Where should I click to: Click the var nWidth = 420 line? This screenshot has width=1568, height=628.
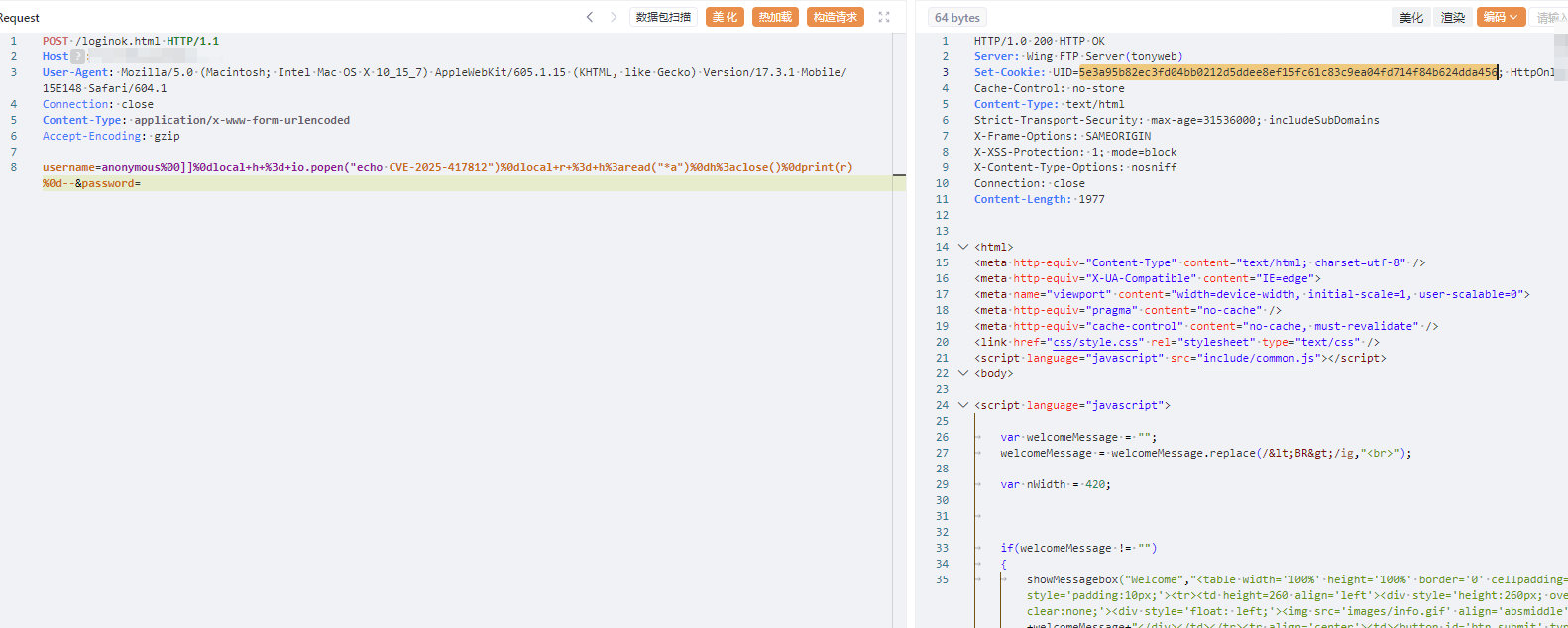[1056, 484]
